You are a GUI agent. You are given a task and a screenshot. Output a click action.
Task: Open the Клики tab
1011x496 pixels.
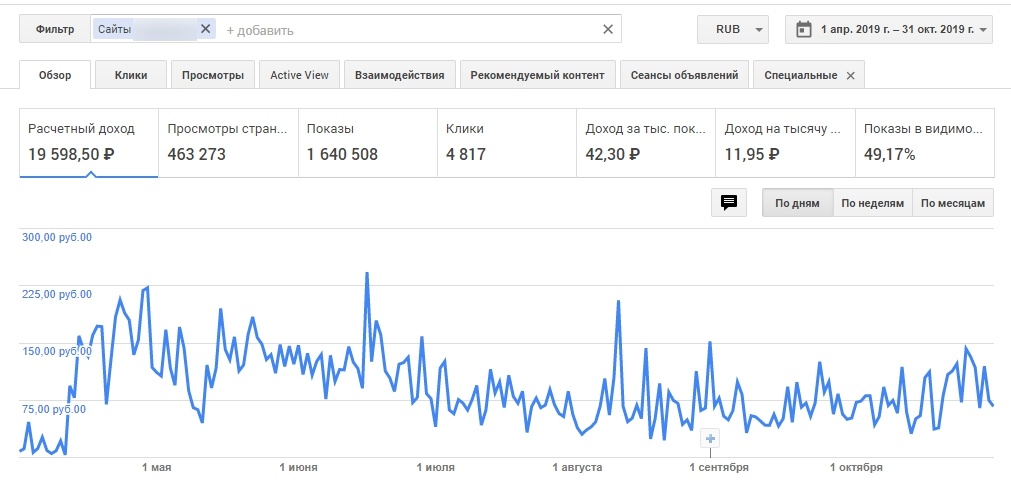(131, 75)
